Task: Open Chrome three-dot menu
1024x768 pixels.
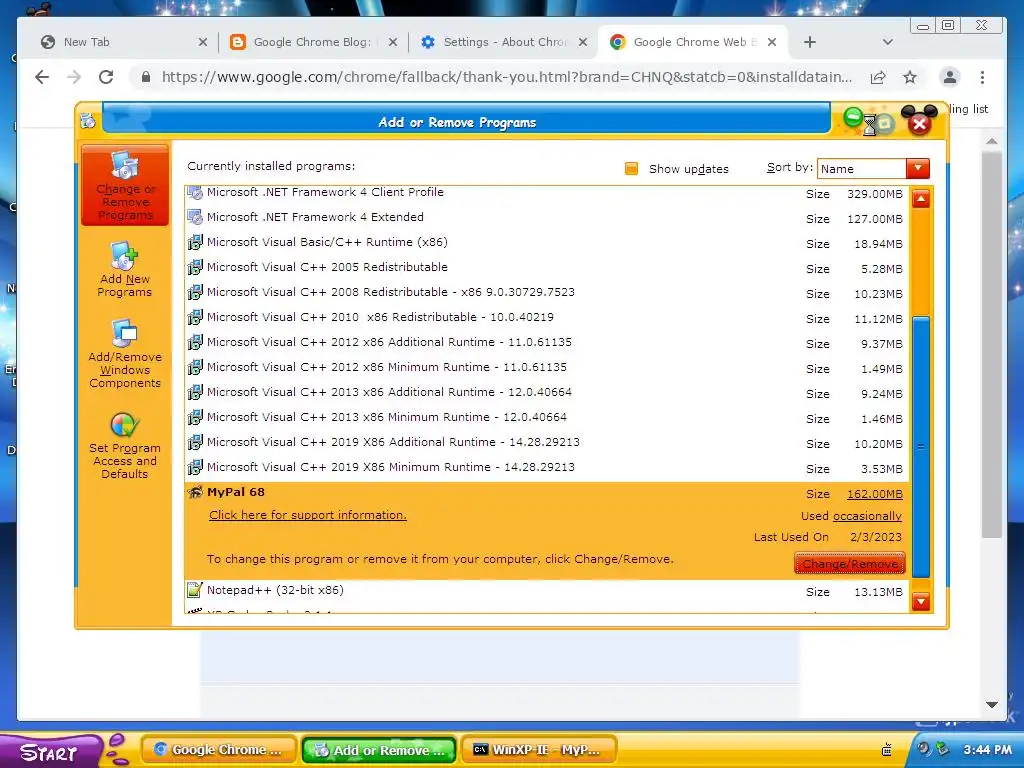Action: [x=982, y=77]
